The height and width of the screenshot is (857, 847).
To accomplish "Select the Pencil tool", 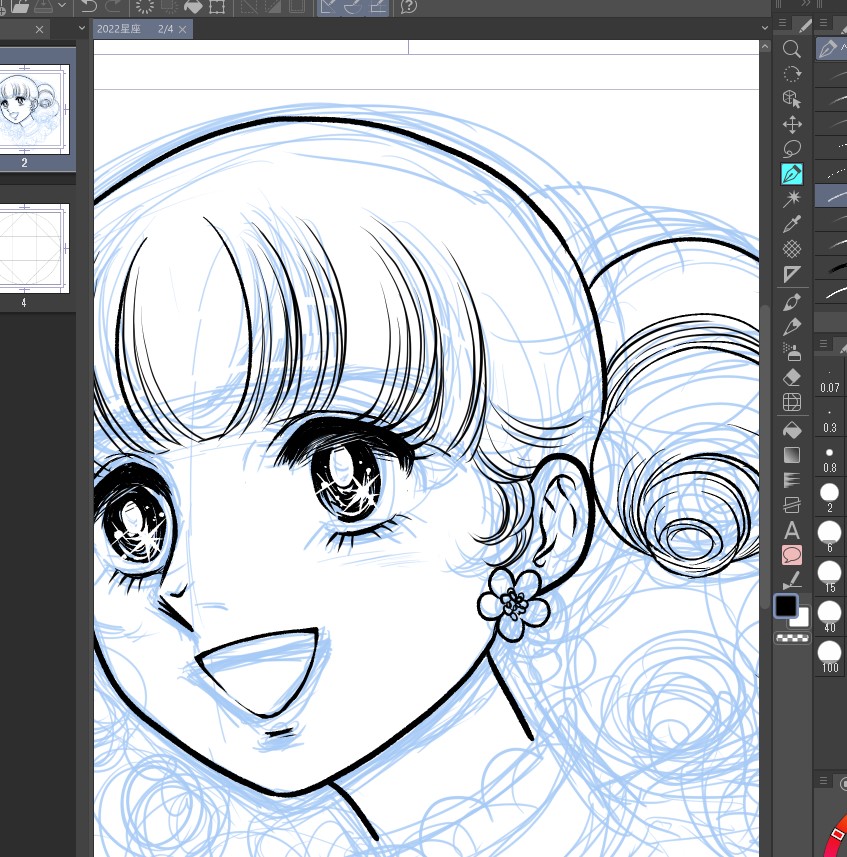I will pos(791,327).
